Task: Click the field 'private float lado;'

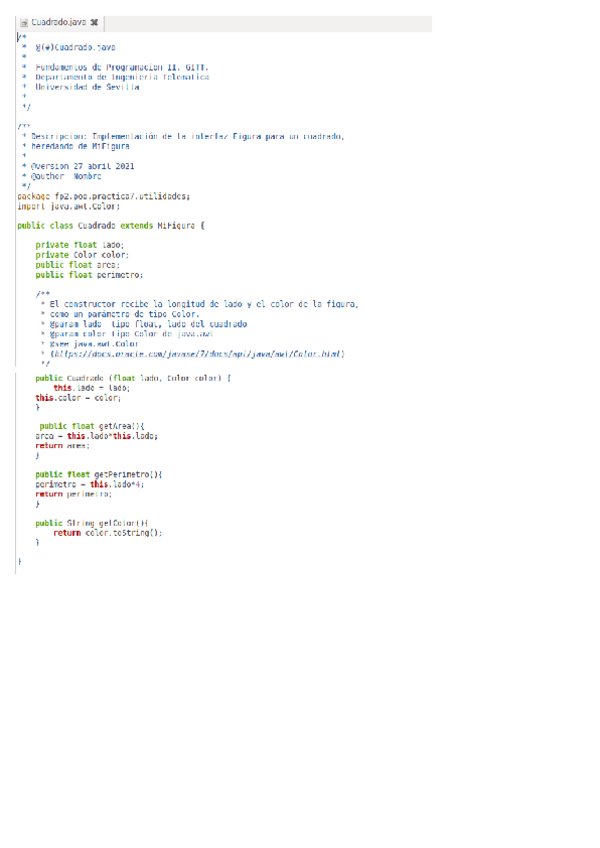Action: click(x=80, y=245)
